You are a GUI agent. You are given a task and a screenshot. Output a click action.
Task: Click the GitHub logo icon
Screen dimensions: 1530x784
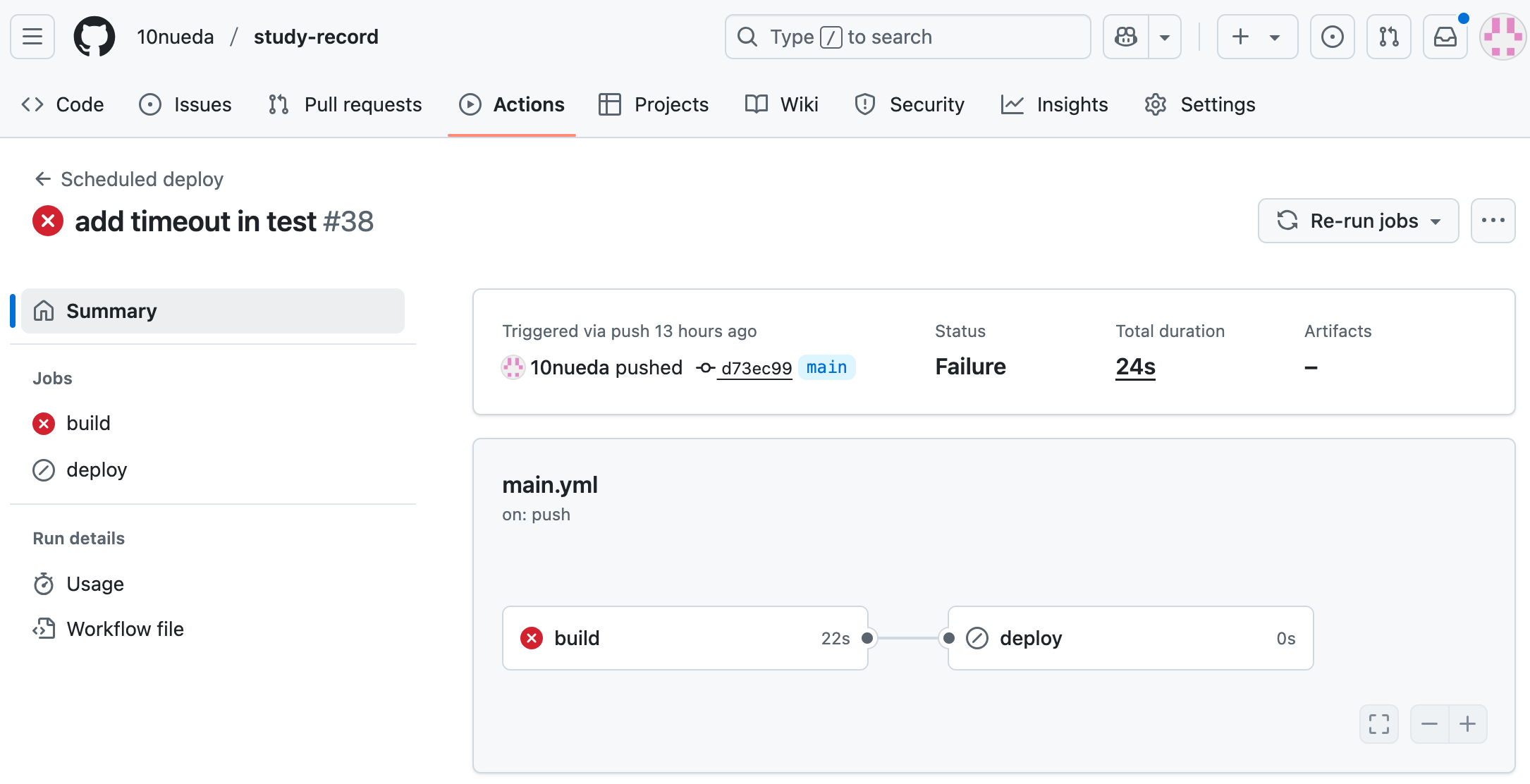tap(94, 37)
